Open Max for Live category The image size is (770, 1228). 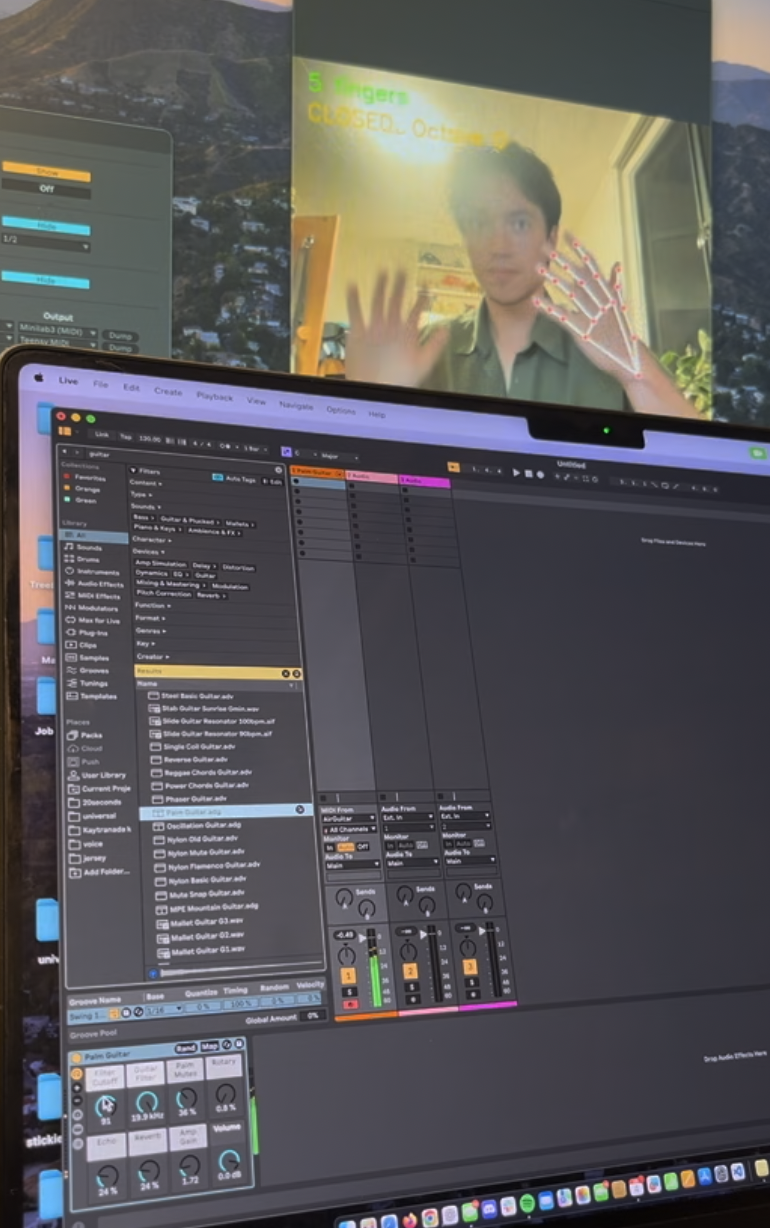click(93, 621)
